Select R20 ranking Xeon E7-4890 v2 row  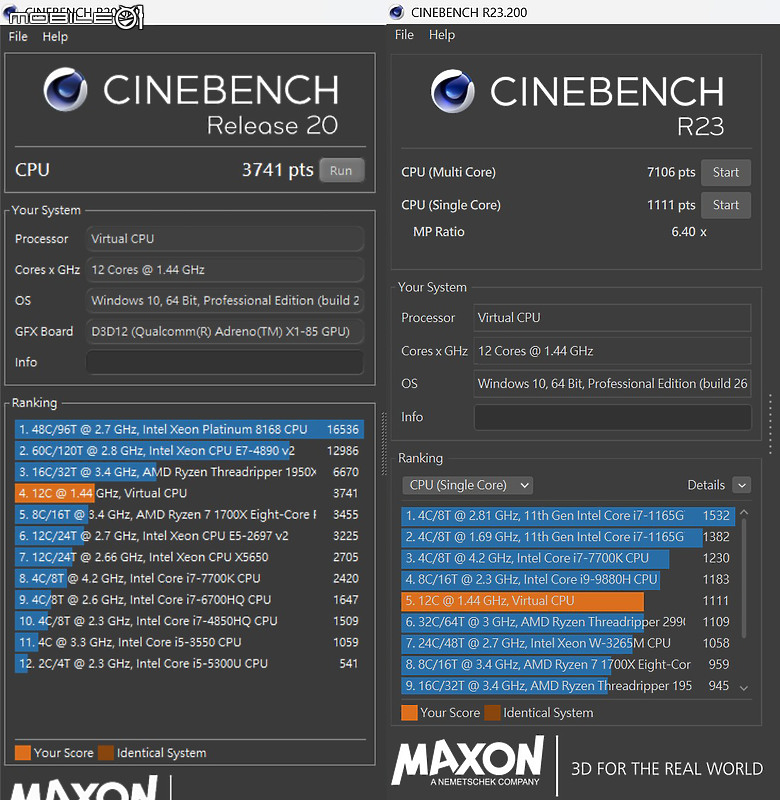189,451
